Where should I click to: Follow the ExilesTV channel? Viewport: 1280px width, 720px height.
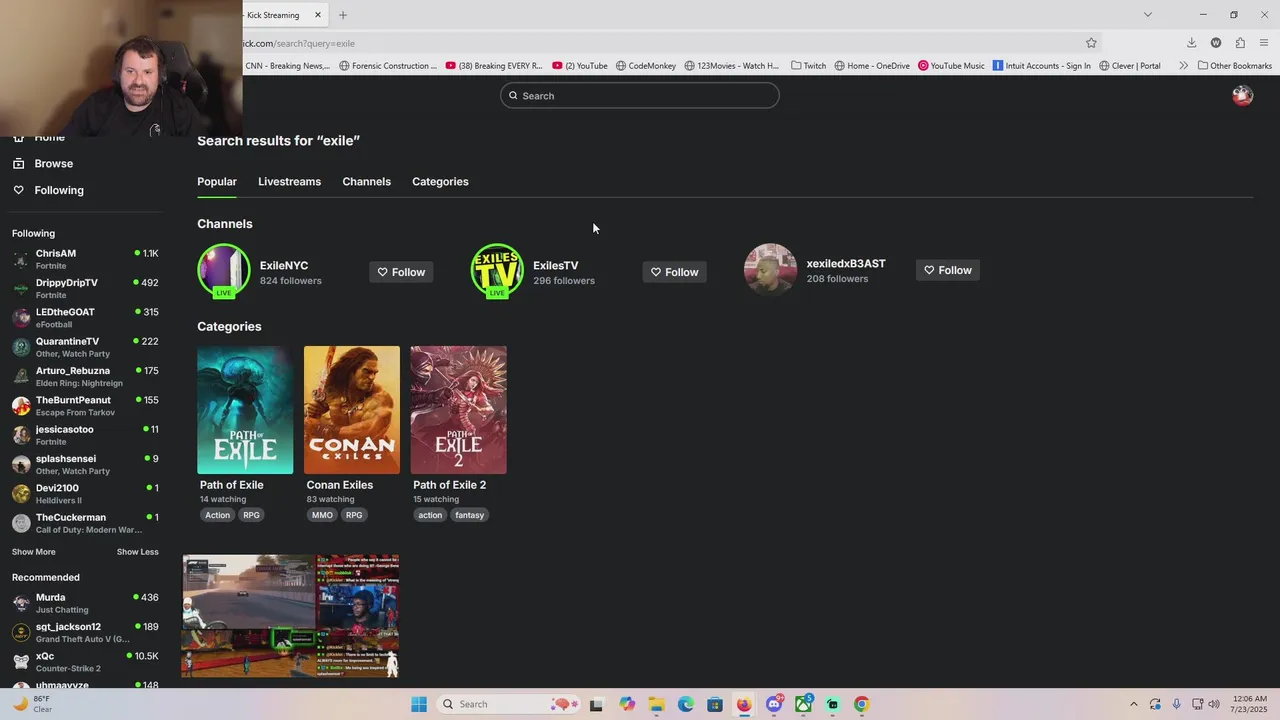pos(674,272)
